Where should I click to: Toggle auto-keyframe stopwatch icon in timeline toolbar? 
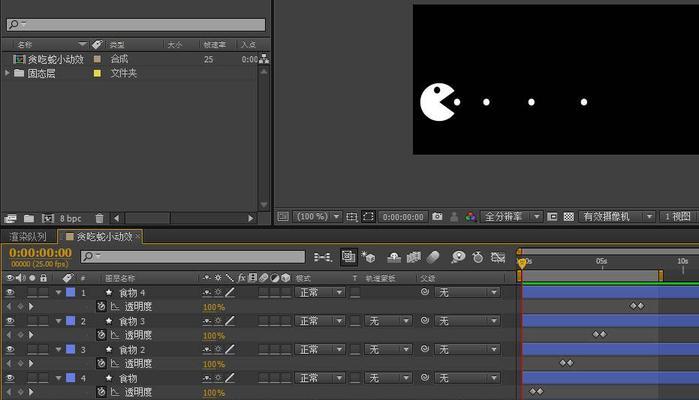pos(478,257)
